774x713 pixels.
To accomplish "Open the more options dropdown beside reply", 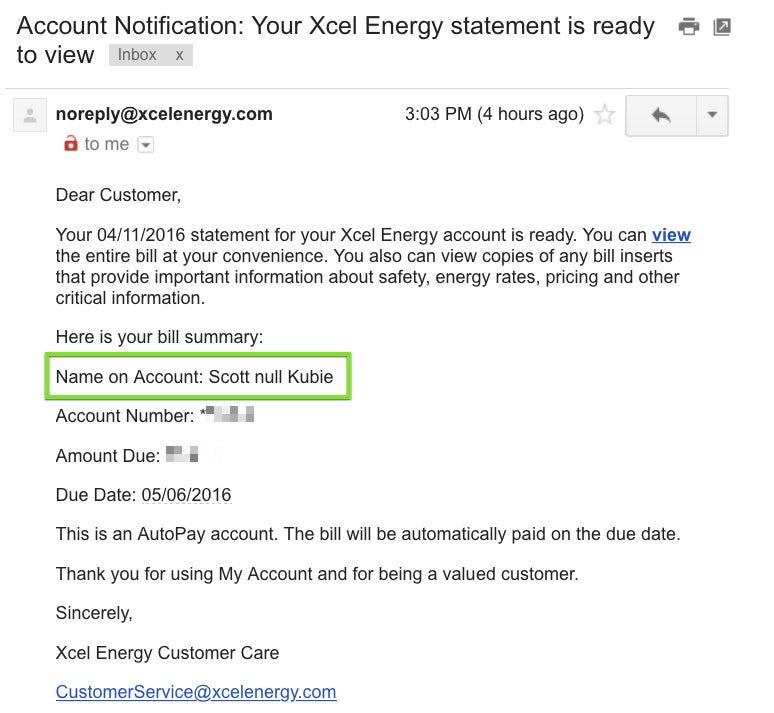I will (x=712, y=116).
